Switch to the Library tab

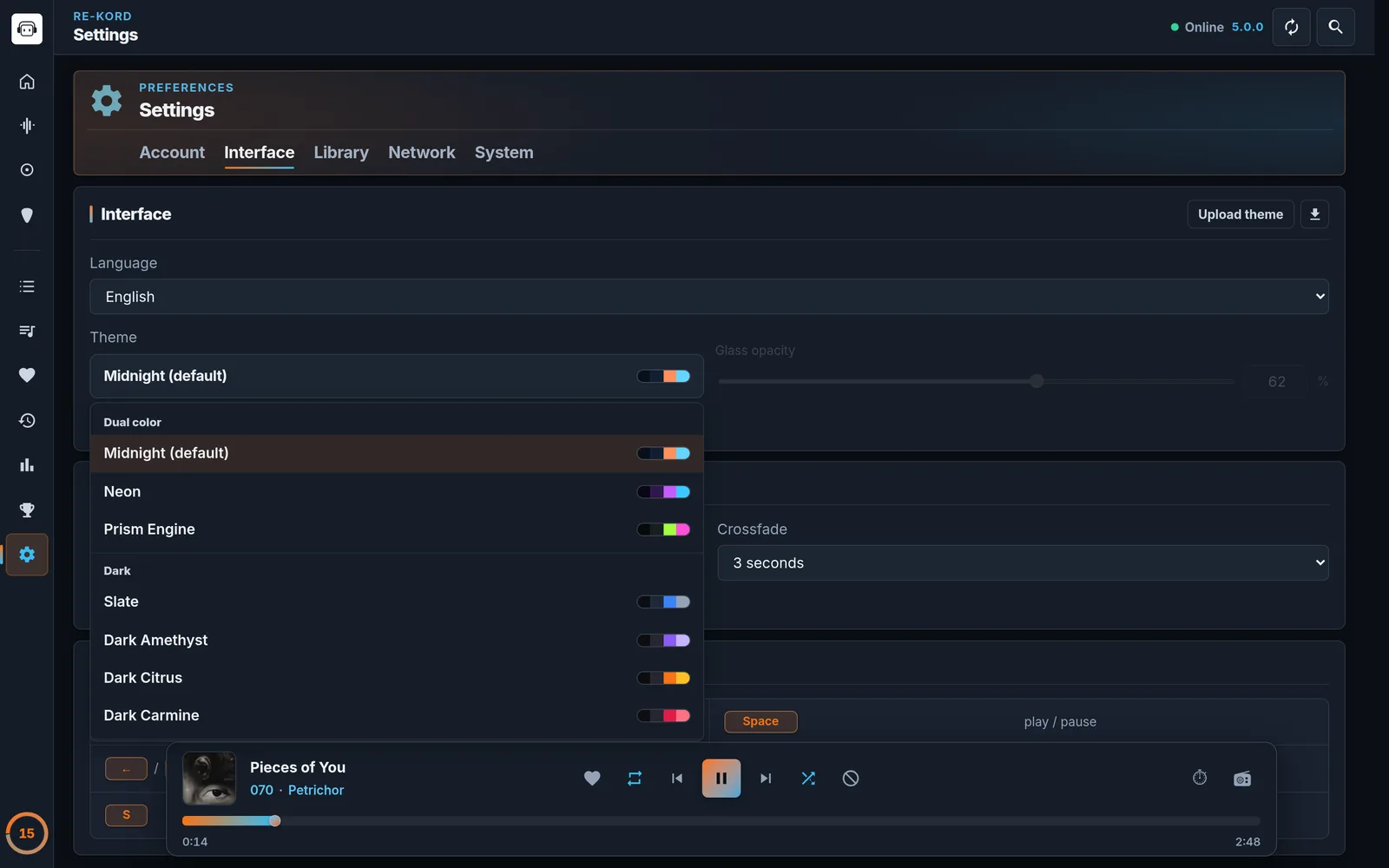(341, 153)
